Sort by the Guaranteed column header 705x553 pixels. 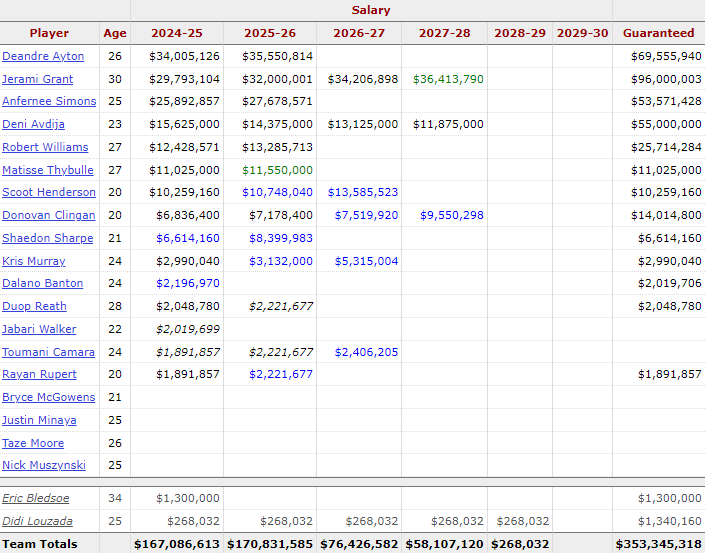pos(659,33)
